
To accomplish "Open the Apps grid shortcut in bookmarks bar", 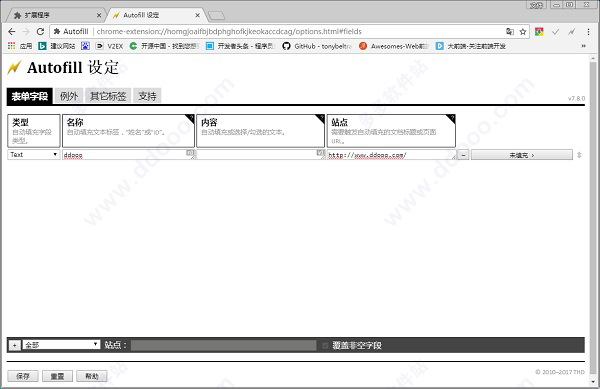I will click(20, 46).
